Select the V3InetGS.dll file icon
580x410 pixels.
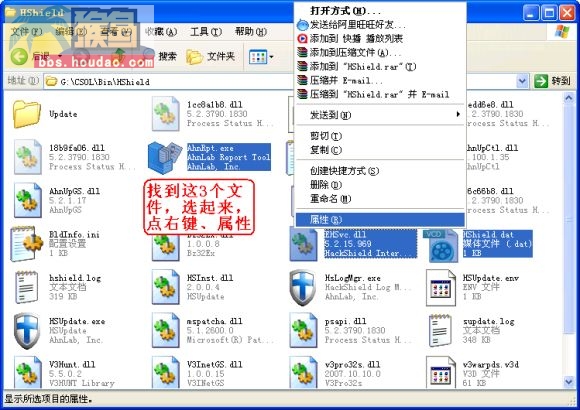[x=165, y=372]
